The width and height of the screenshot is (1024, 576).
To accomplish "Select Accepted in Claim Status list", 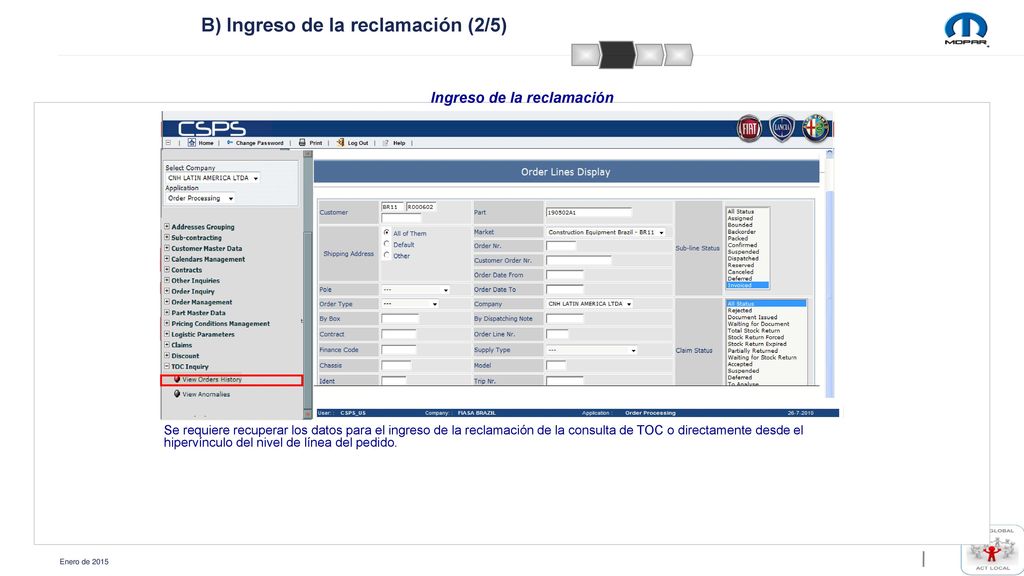I will tap(740, 364).
